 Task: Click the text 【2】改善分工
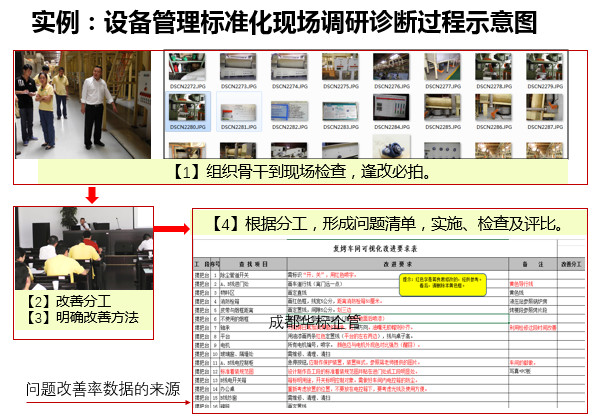click(x=67, y=301)
